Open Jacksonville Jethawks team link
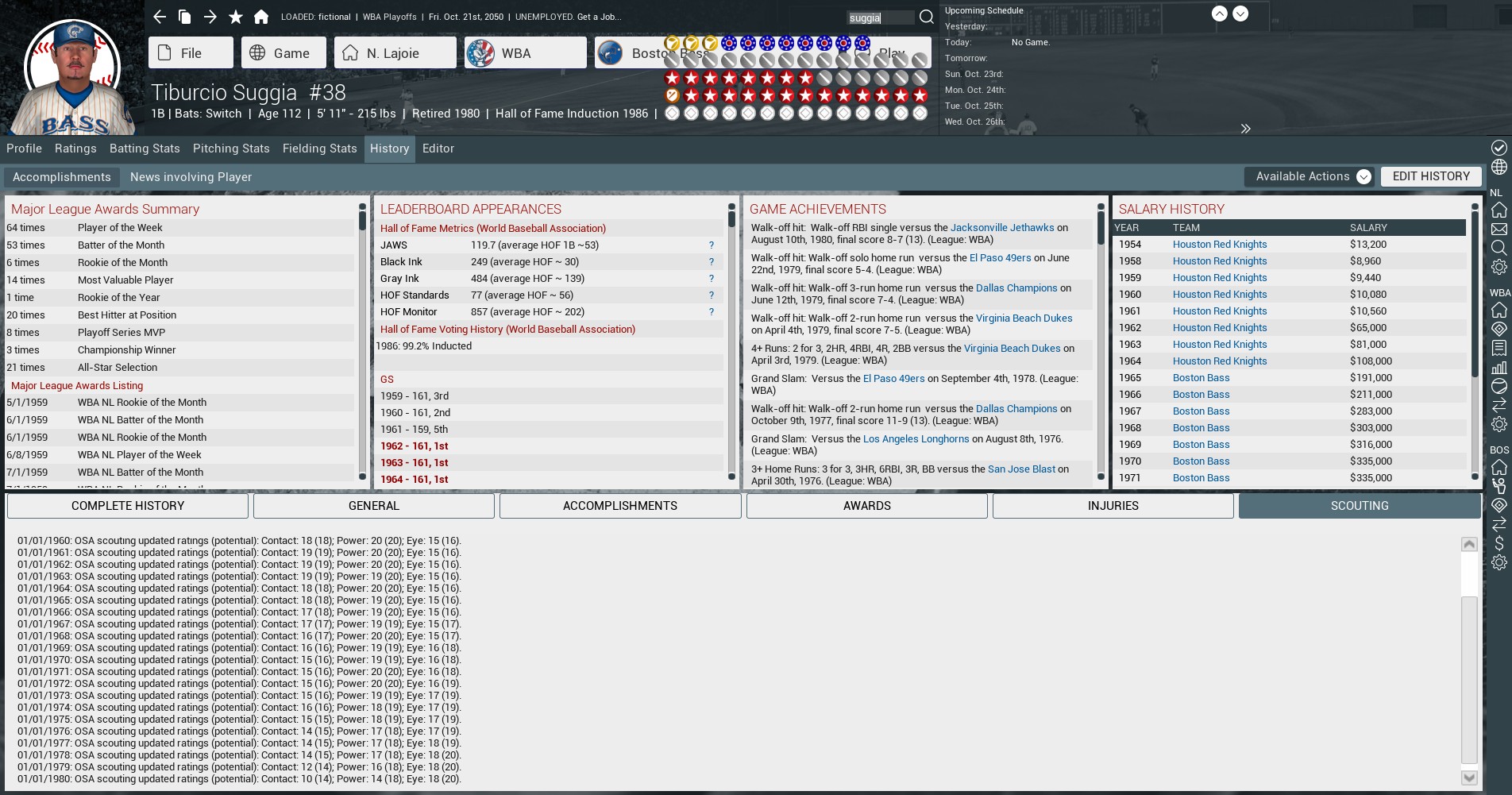 [1002, 228]
